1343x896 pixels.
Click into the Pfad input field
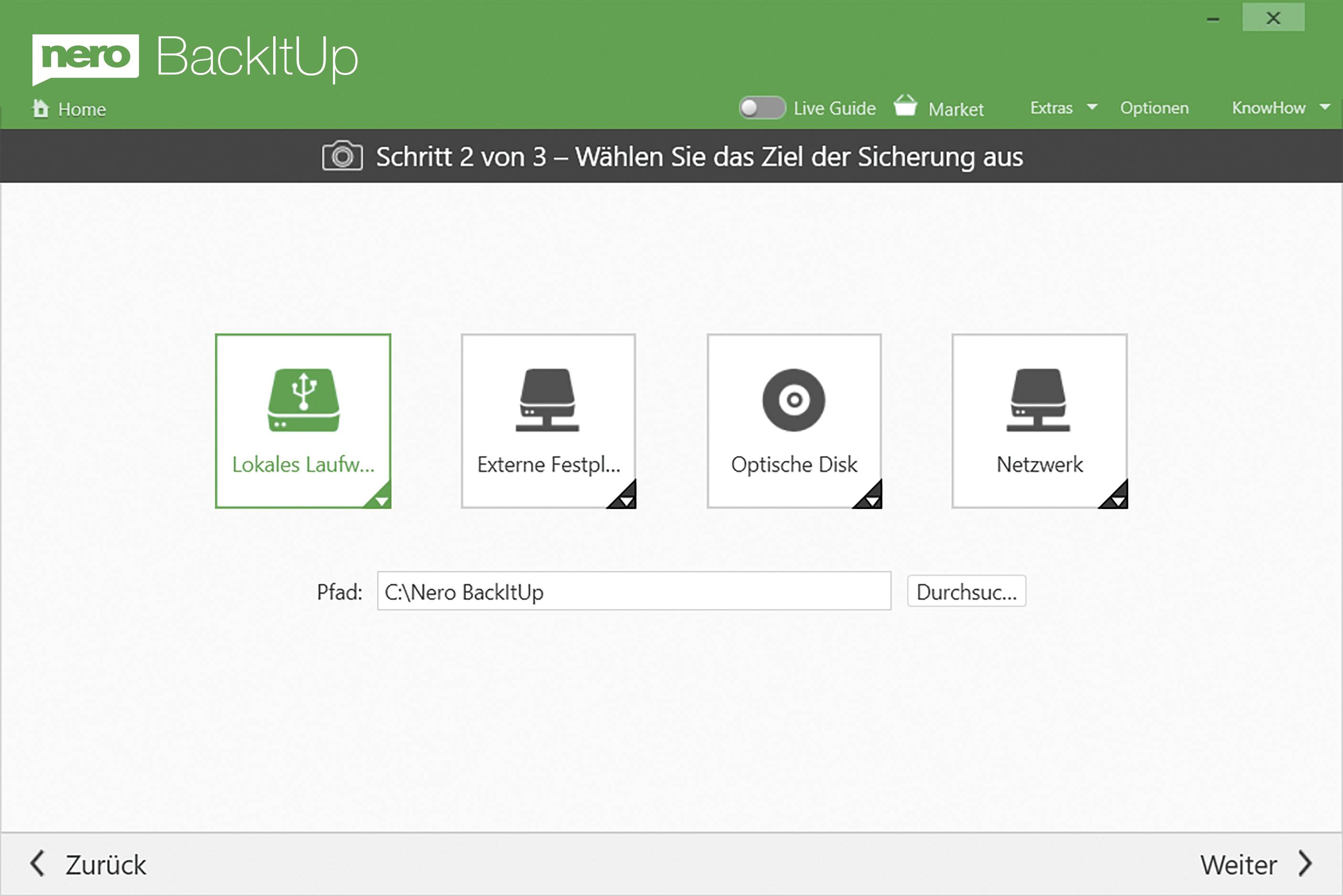coord(634,591)
